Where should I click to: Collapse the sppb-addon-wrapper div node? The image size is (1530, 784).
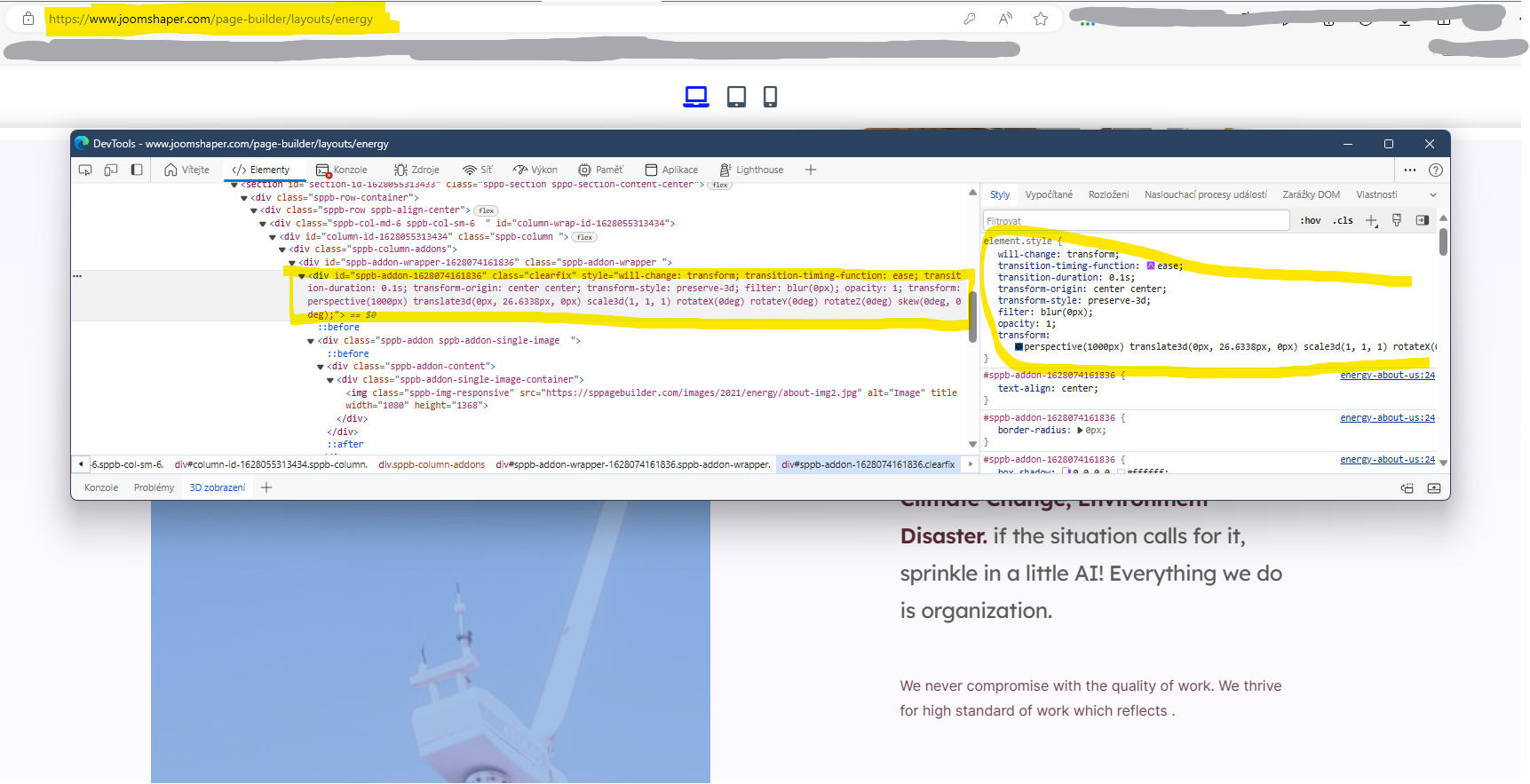(292, 263)
